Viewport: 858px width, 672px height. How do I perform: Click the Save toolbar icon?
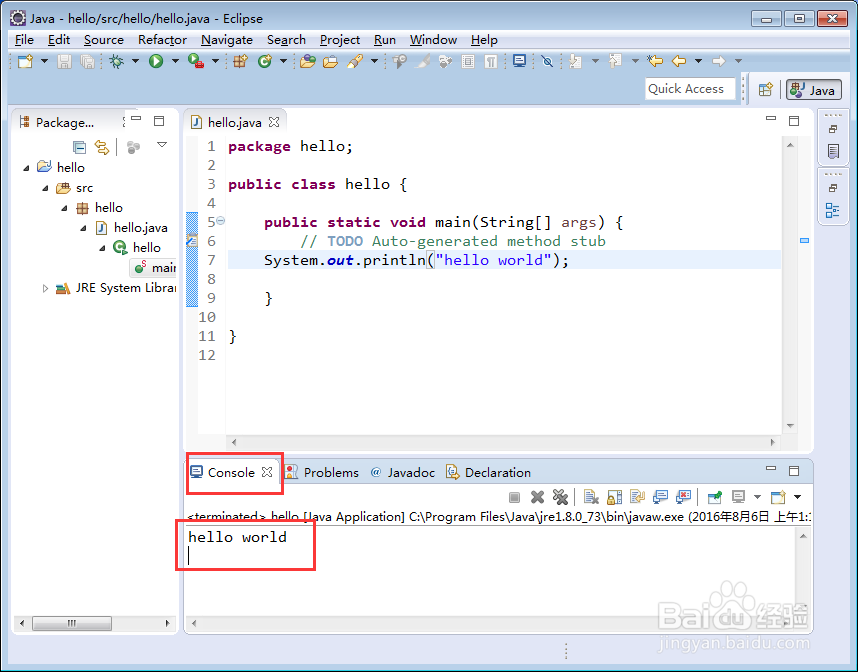pos(65,61)
